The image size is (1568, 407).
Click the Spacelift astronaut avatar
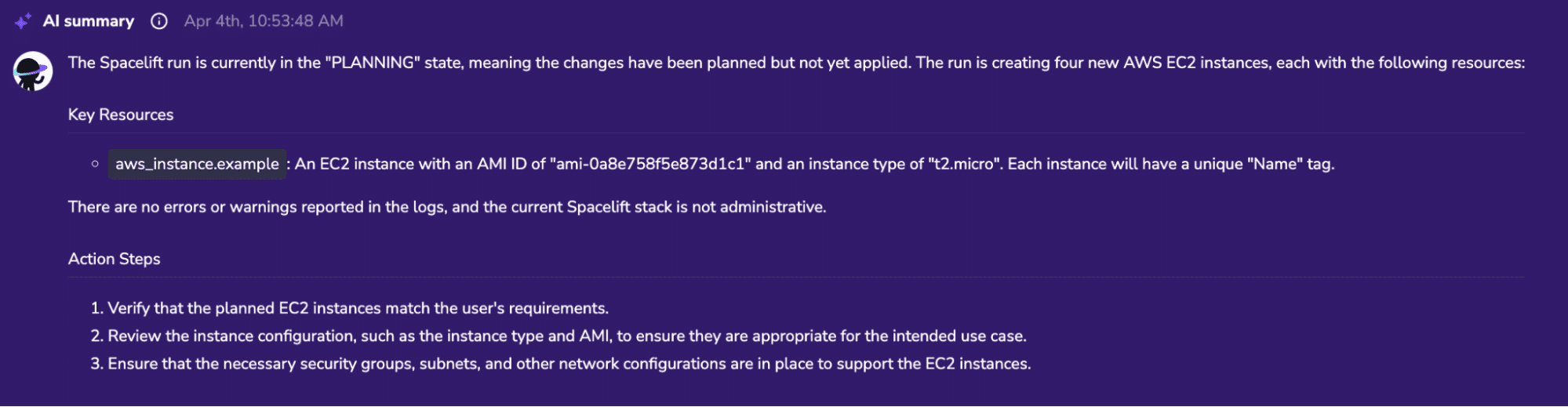[33, 71]
